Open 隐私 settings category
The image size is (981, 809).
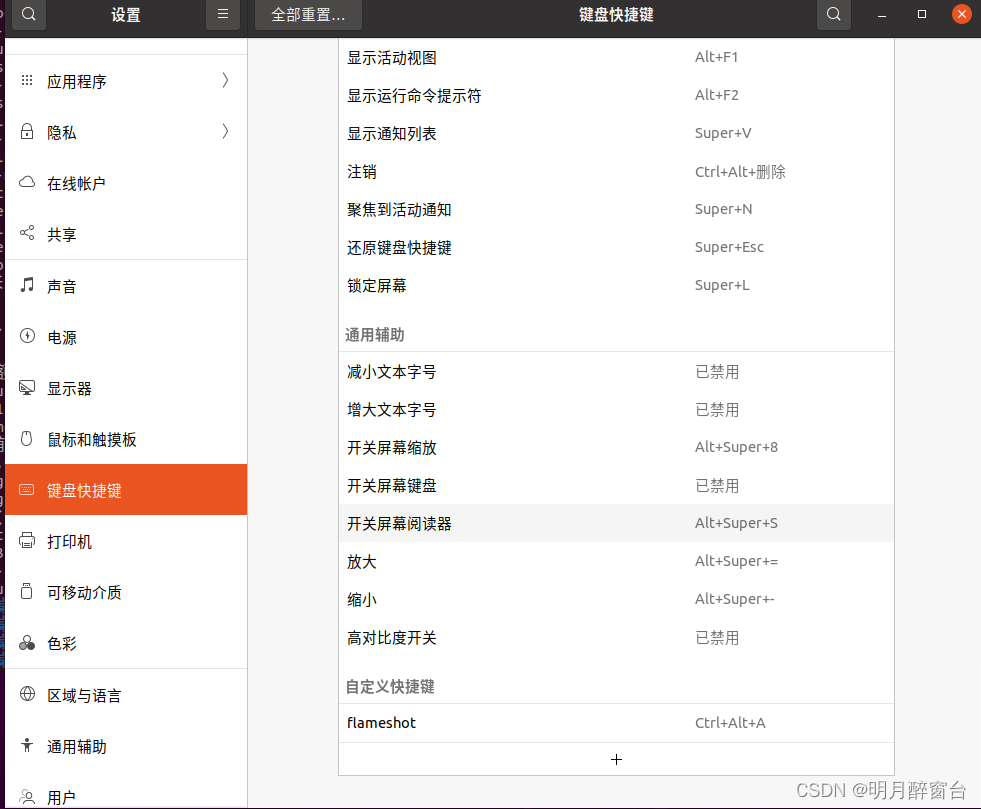click(126, 132)
